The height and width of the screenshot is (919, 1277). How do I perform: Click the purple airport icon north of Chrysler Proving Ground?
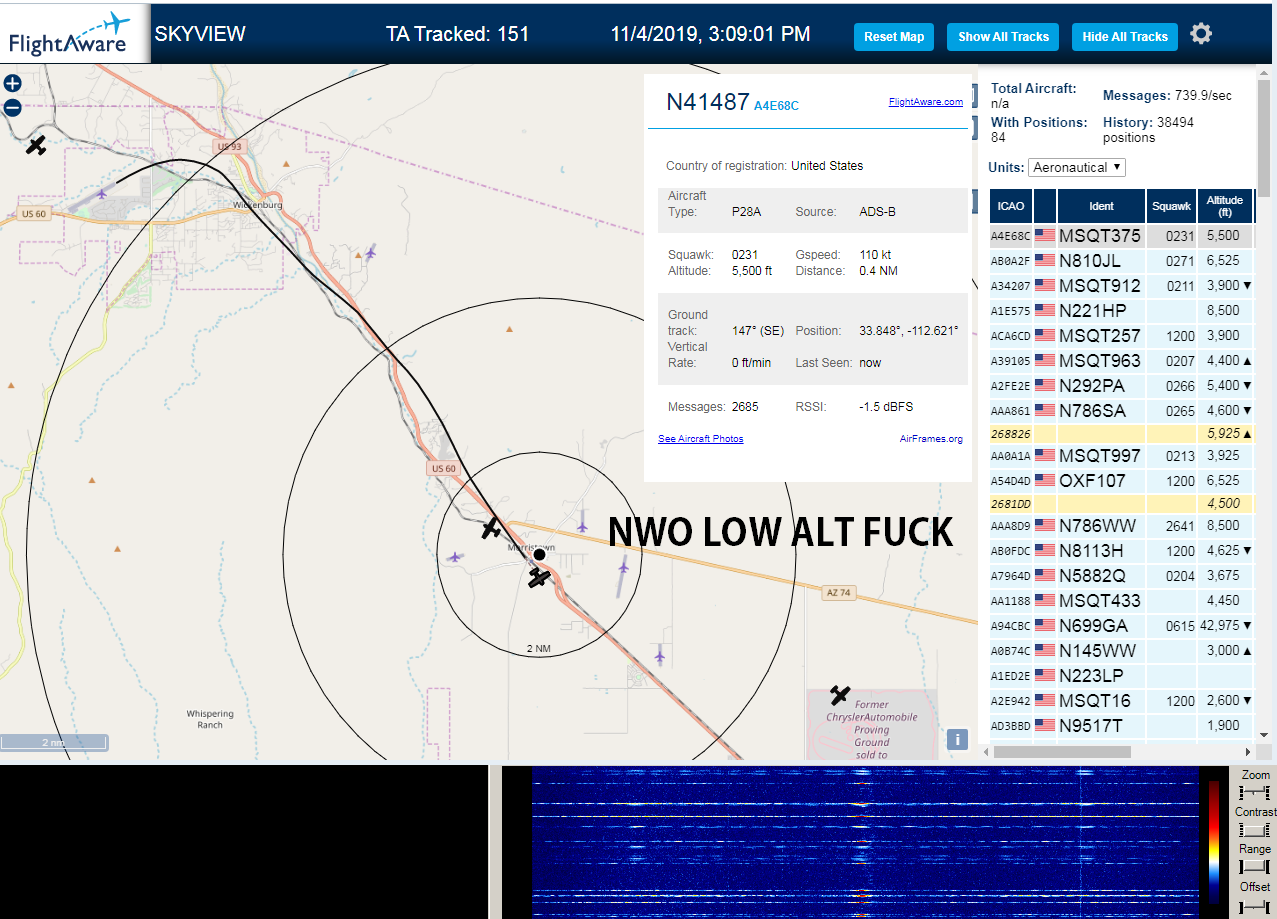coord(660,655)
